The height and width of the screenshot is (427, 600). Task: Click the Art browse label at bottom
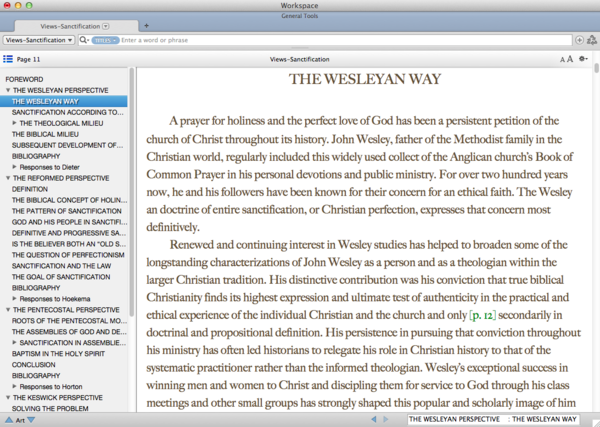pos(20,420)
